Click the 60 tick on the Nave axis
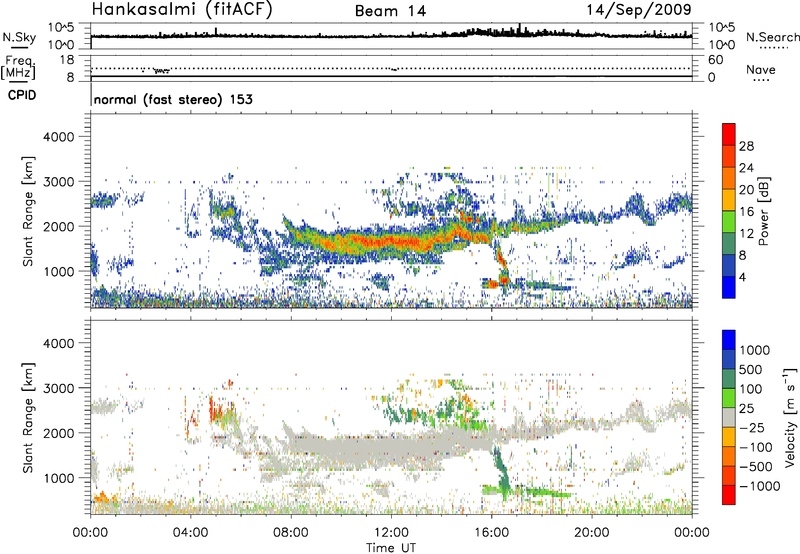800x554 pixels. [x=715, y=60]
